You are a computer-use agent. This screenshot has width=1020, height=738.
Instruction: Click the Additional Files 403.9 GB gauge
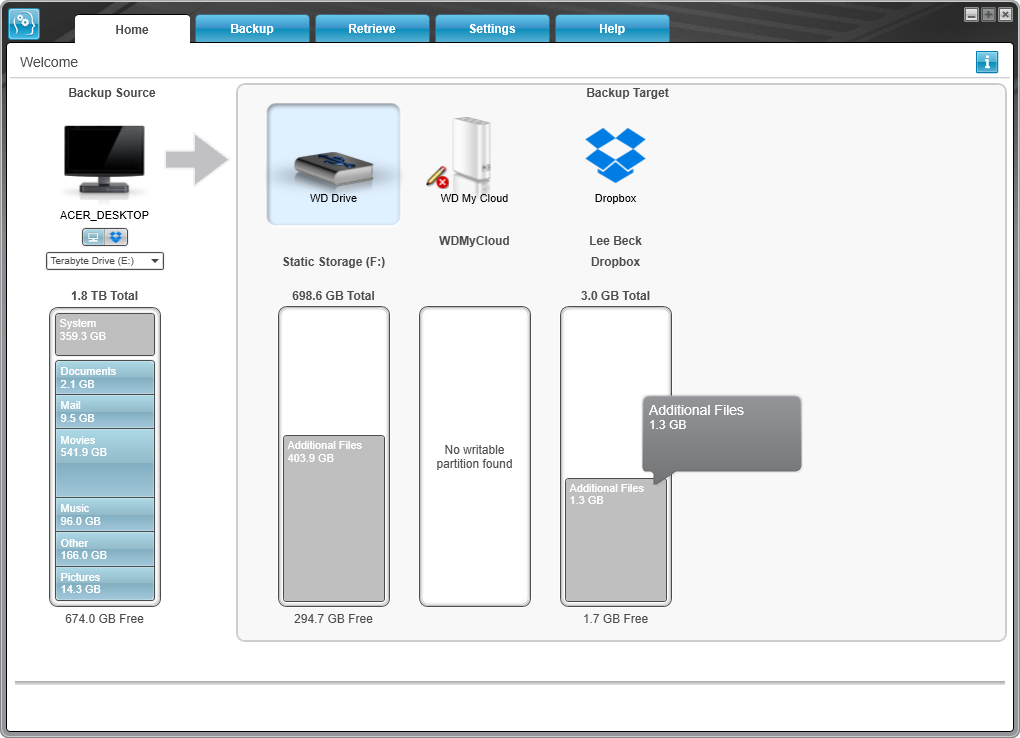(x=334, y=519)
